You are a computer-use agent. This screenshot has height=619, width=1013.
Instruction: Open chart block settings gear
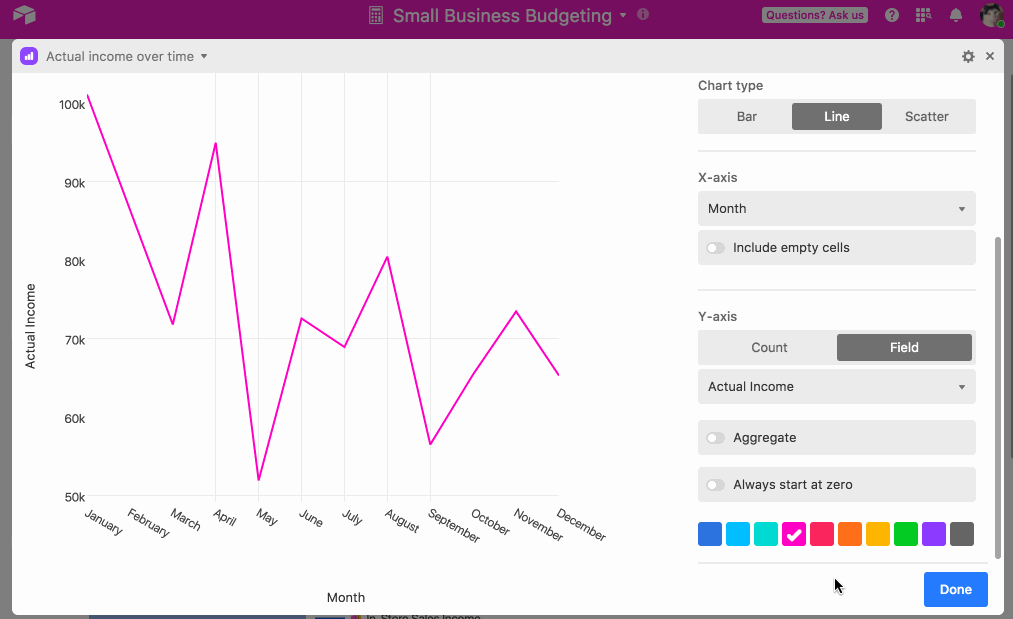(968, 56)
